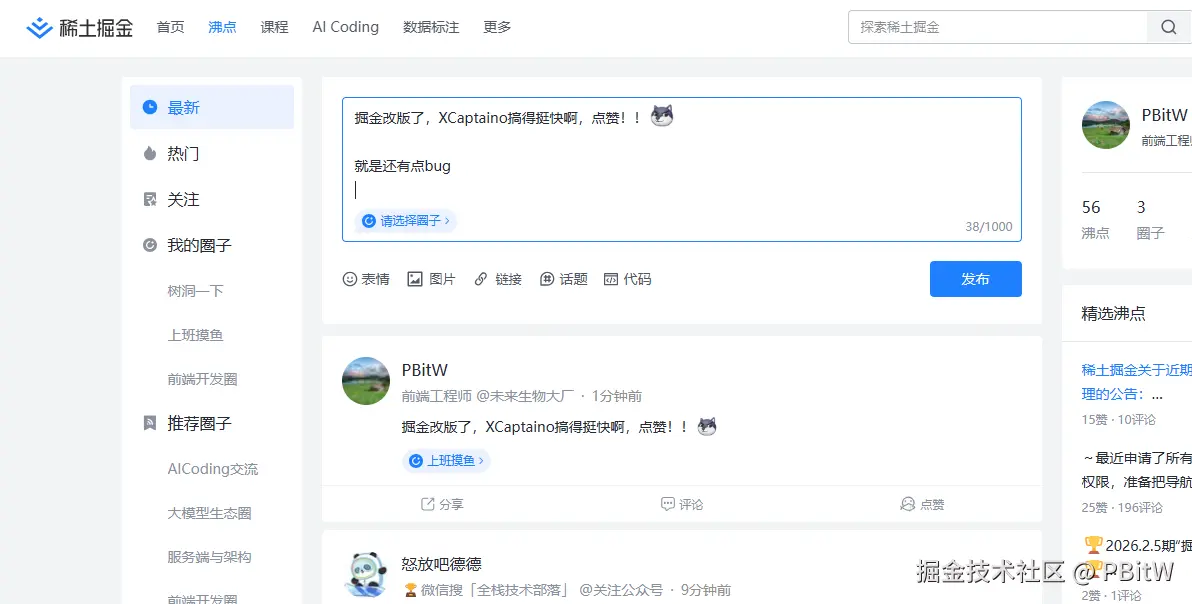Expand the 更多 navigation menu
Screen dimensions: 1192x604
click(497, 27)
